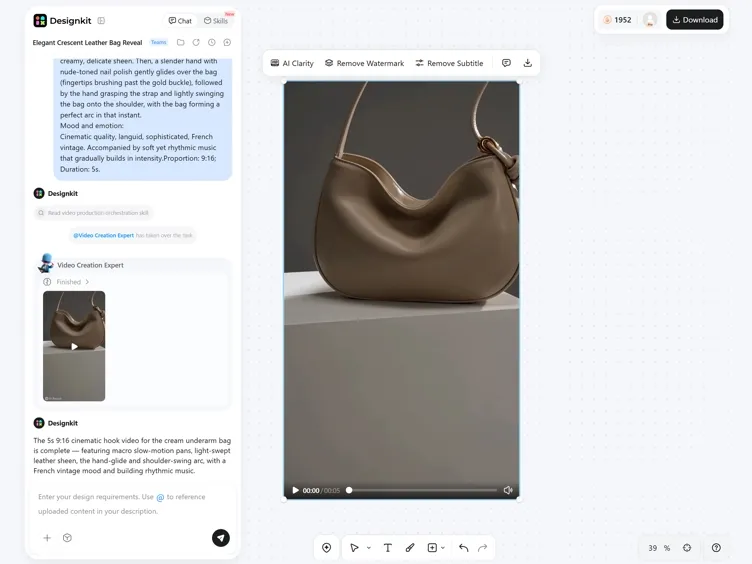
Task: Redo the last action
Action: pos(482,548)
